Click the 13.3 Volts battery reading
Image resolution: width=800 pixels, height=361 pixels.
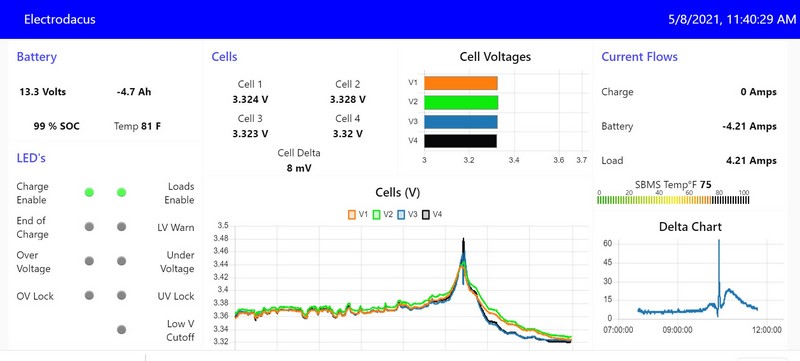pyautogui.click(x=43, y=92)
